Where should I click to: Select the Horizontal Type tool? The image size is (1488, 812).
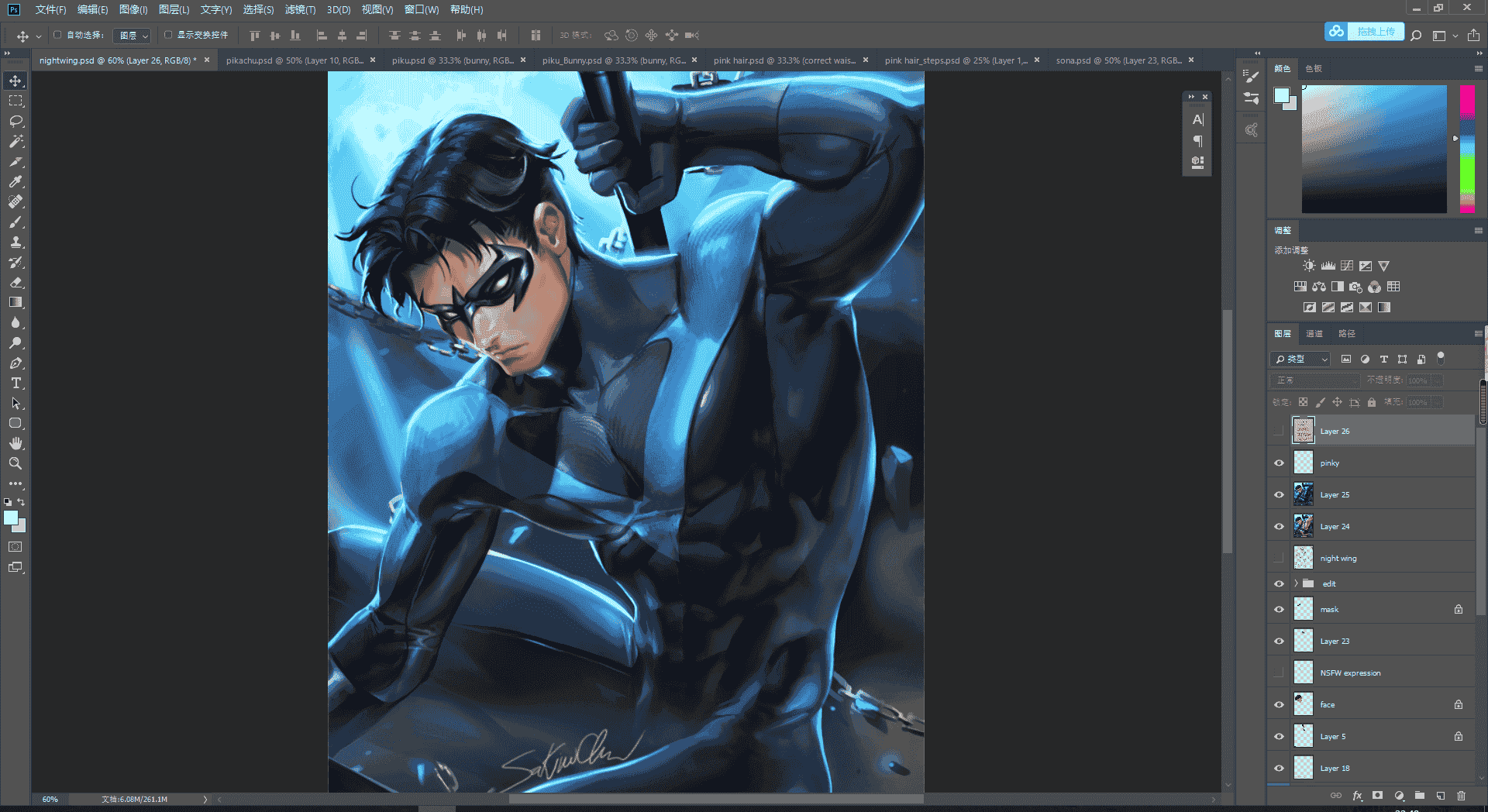[x=15, y=383]
